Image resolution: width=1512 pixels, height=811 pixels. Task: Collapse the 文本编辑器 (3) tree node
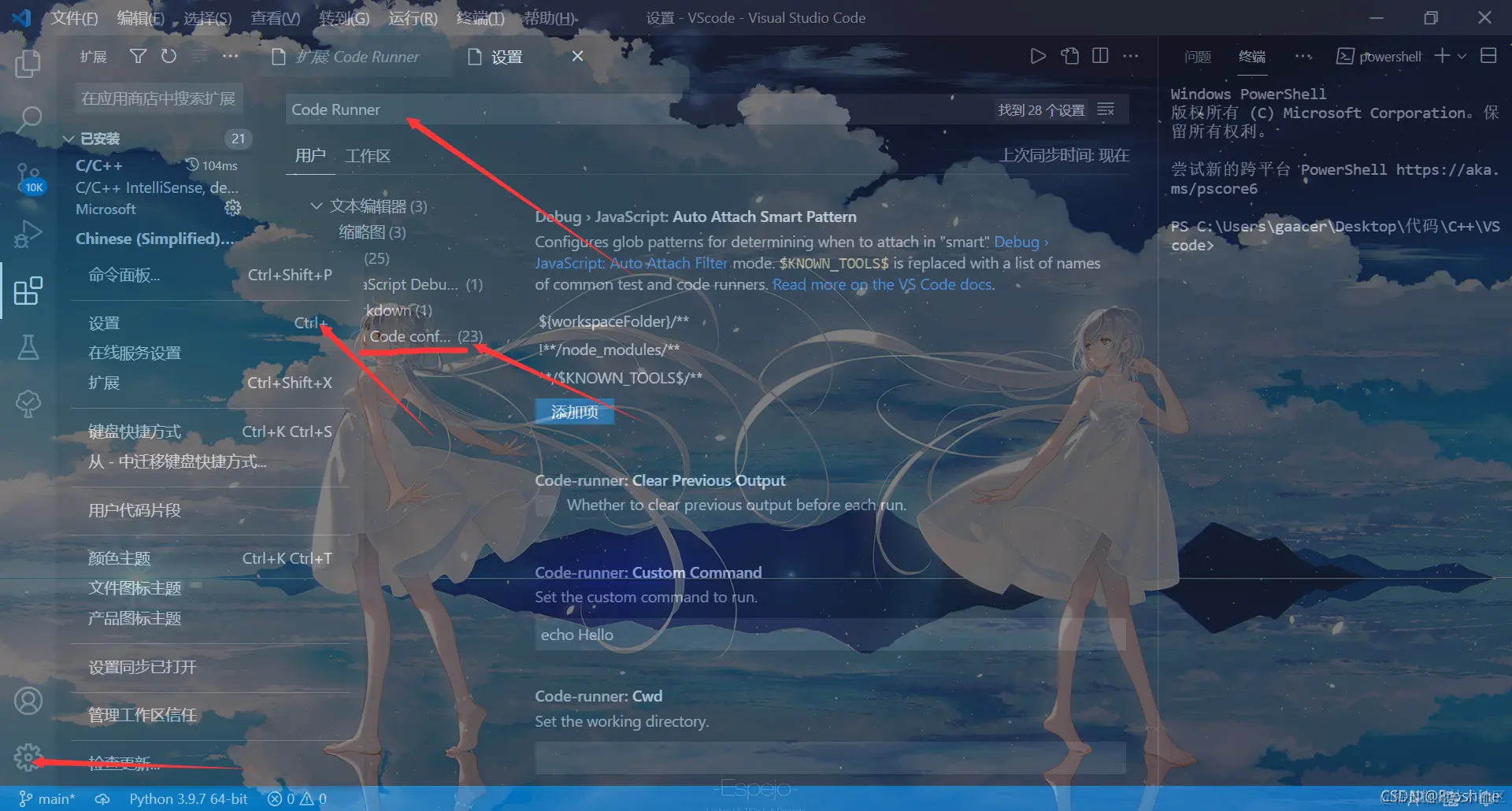tap(369, 206)
